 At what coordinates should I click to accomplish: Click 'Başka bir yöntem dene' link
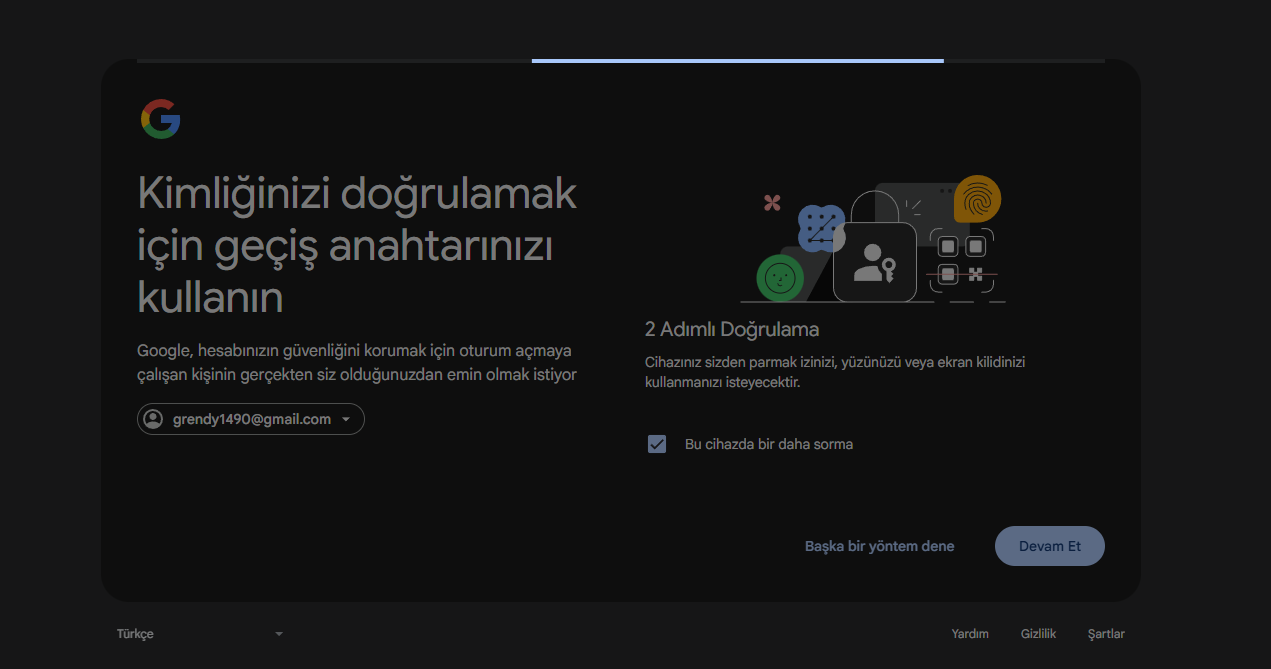[879, 546]
